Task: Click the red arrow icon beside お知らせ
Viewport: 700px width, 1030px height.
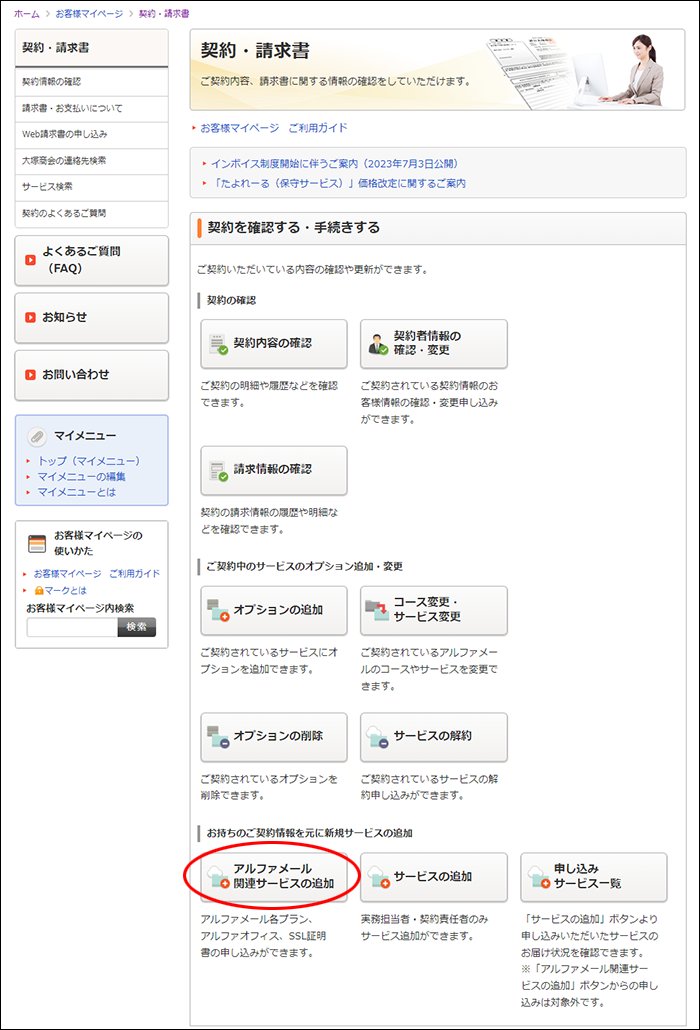Action: click(30, 317)
